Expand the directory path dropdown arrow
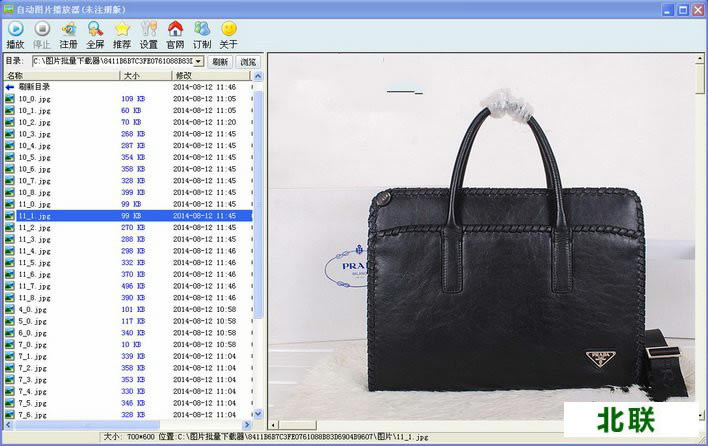The height and width of the screenshot is (446, 708). click(x=198, y=62)
